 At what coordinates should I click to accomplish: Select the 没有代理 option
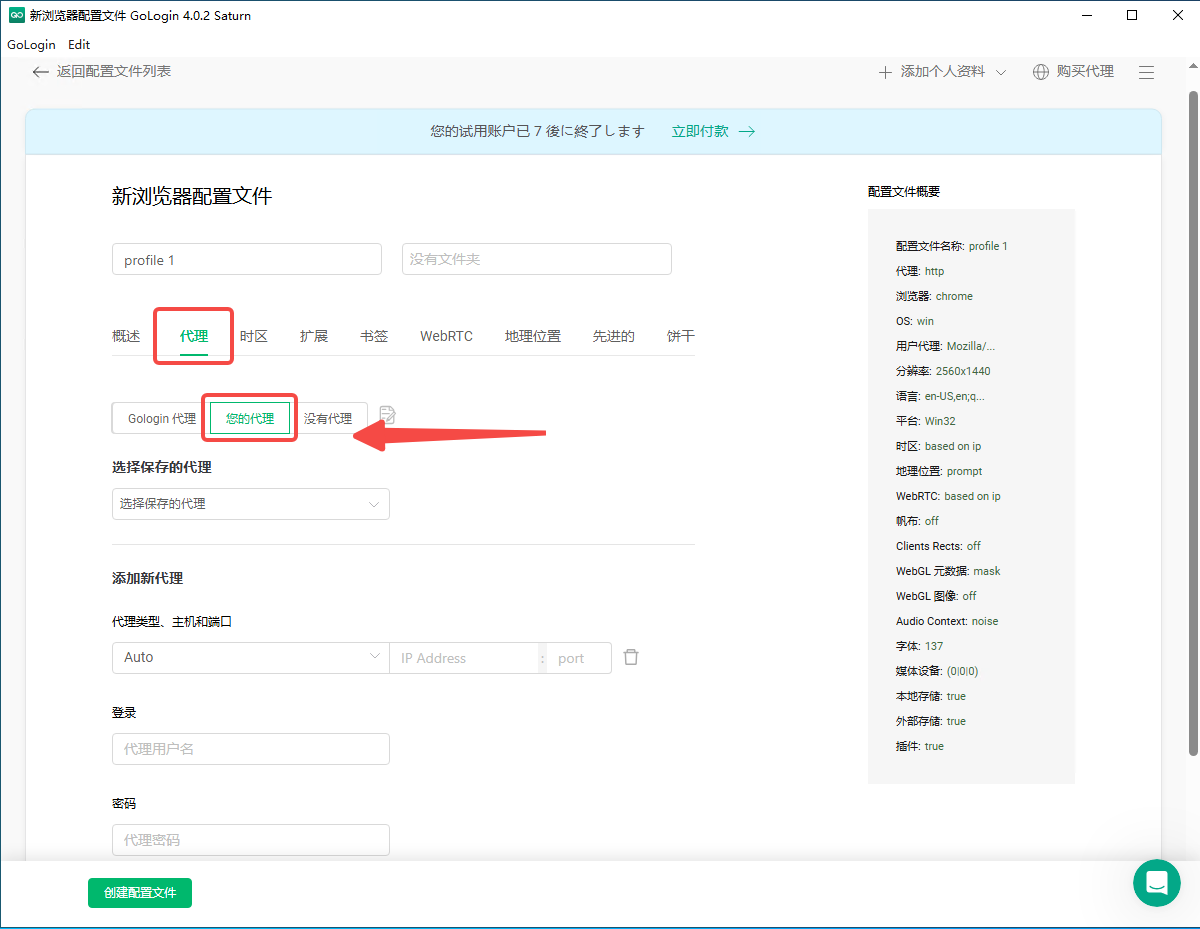point(328,418)
